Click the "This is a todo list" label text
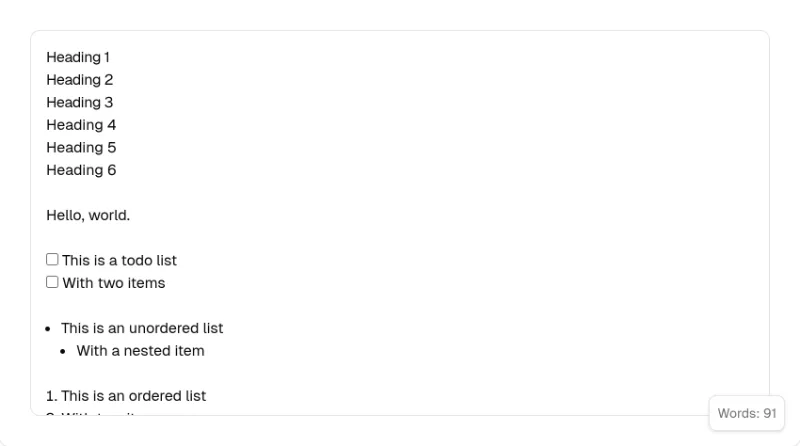The width and height of the screenshot is (800, 446). tap(119, 260)
